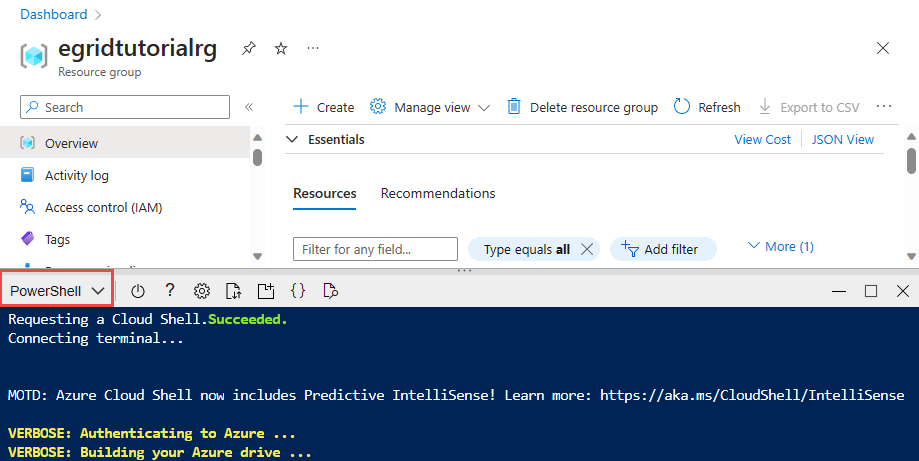Click Add filter button
This screenshot has height=461, width=919.
pyautogui.click(x=663, y=249)
